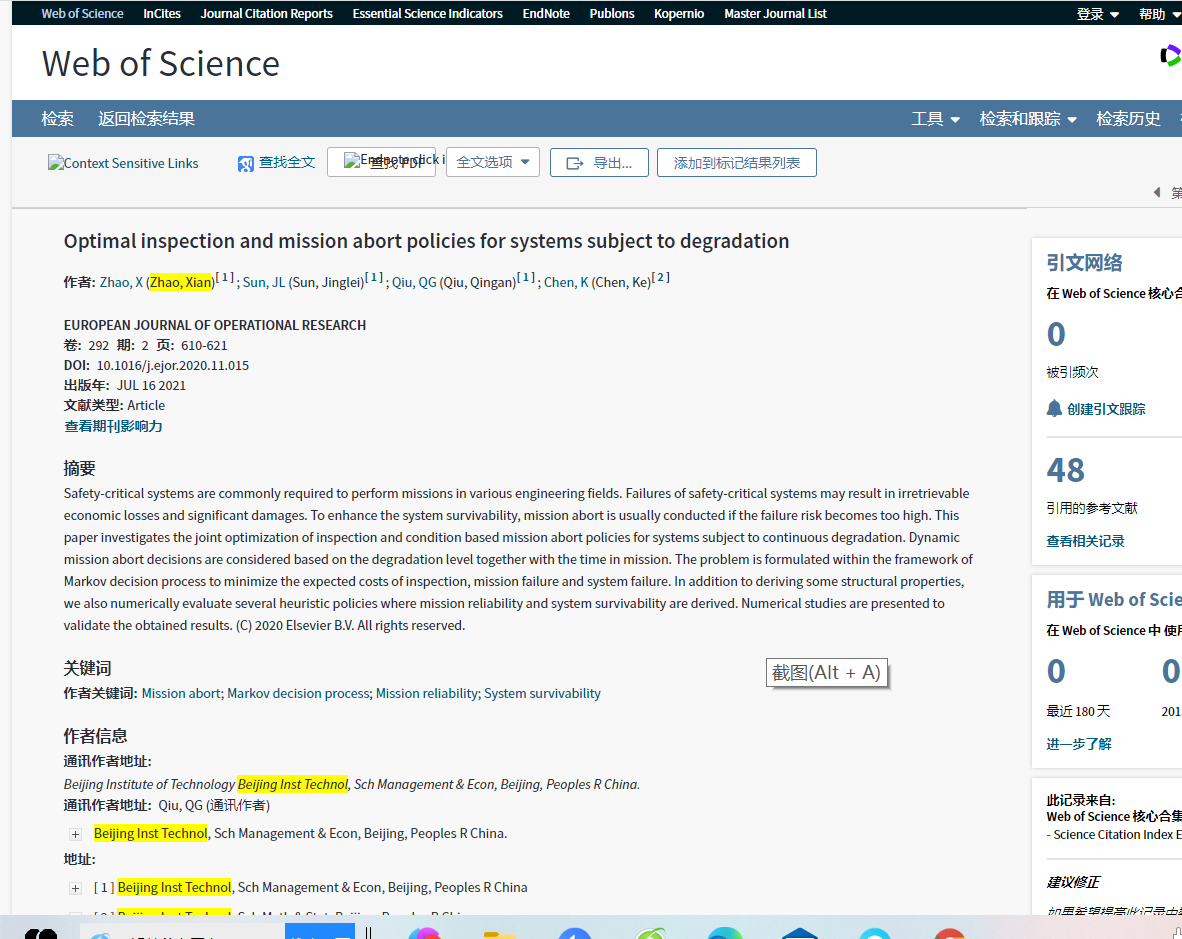Expand address [1] Beijing Inst Technol
Image resolution: width=1182 pixels, height=939 pixels.
75,888
